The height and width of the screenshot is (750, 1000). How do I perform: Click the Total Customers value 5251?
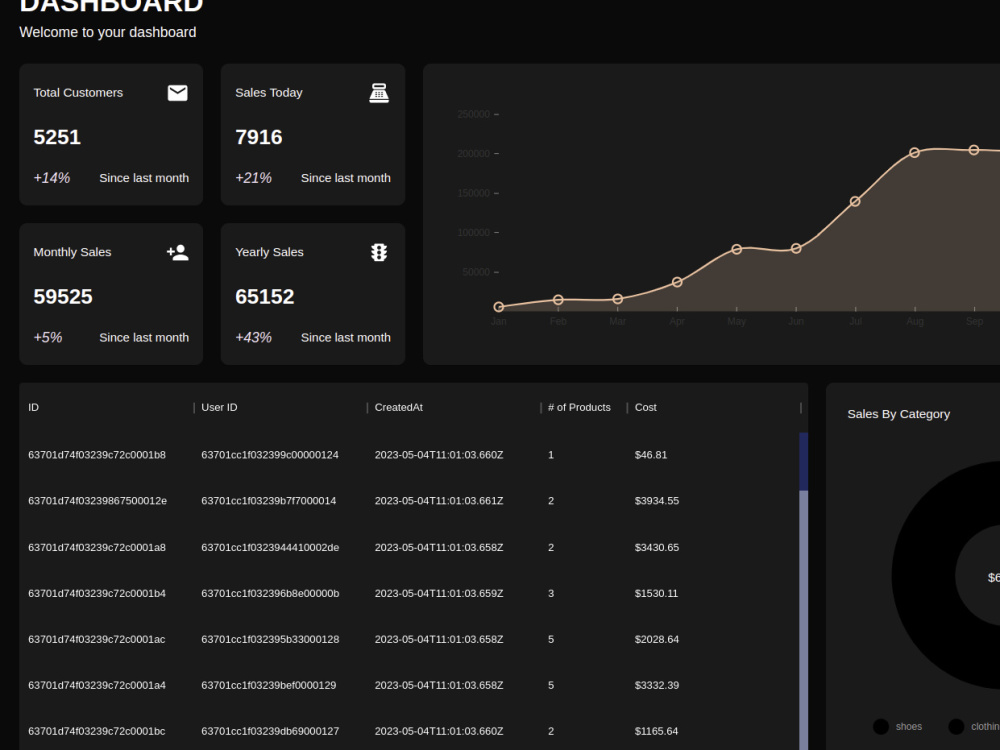(57, 137)
